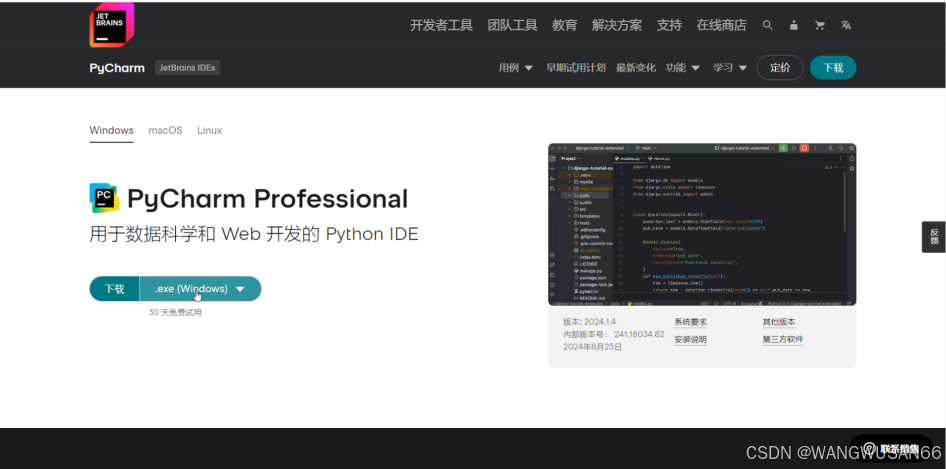Click the 反馈 side tab
Viewport: 946px width, 469px height.
(934, 237)
